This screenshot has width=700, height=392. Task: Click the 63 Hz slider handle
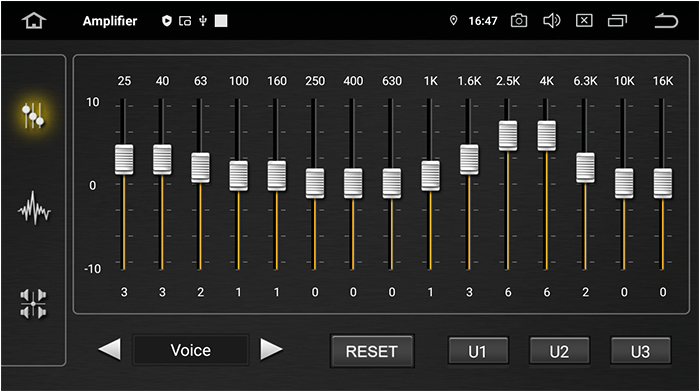(200, 167)
